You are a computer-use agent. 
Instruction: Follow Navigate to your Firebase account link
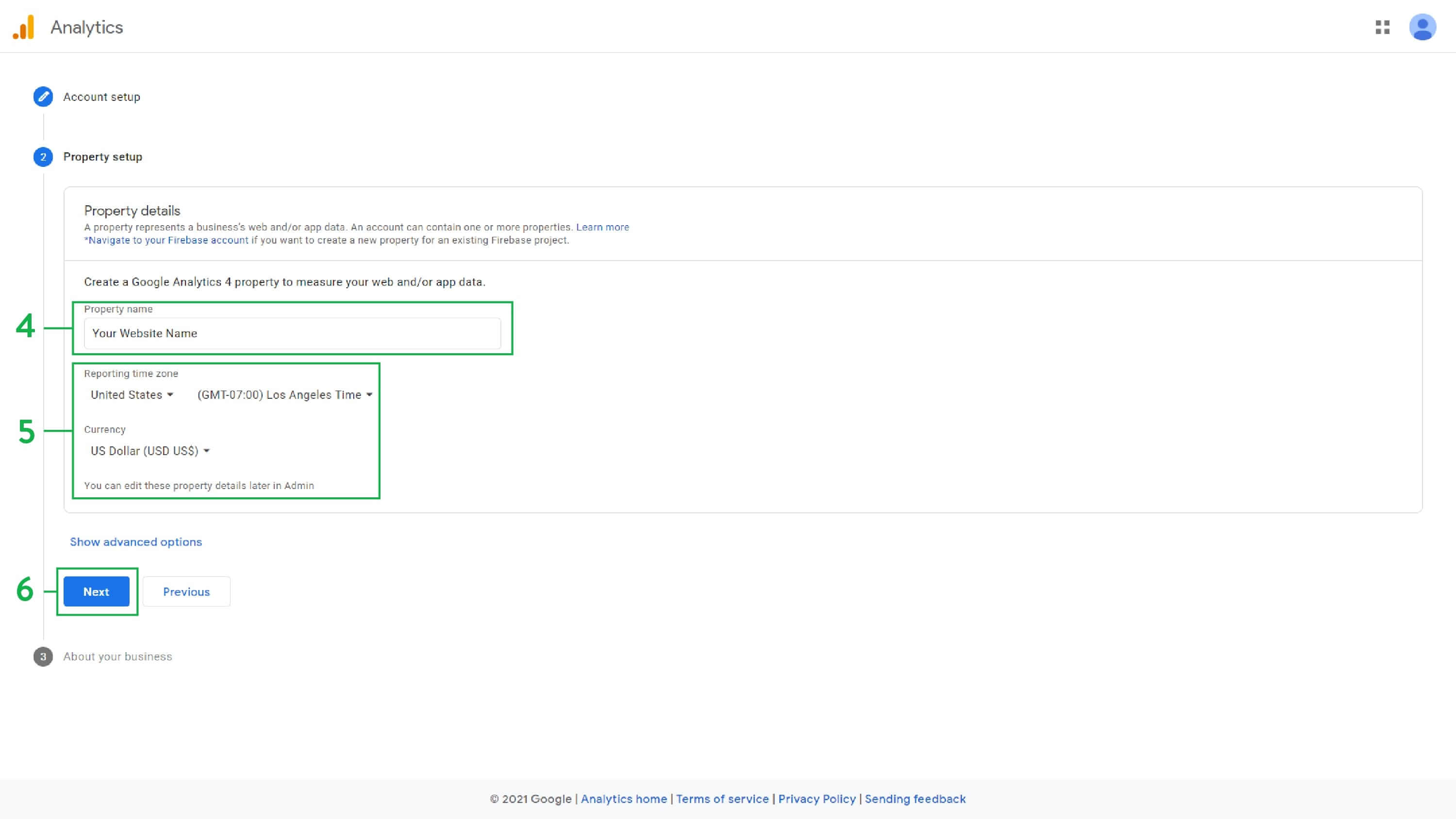point(167,240)
